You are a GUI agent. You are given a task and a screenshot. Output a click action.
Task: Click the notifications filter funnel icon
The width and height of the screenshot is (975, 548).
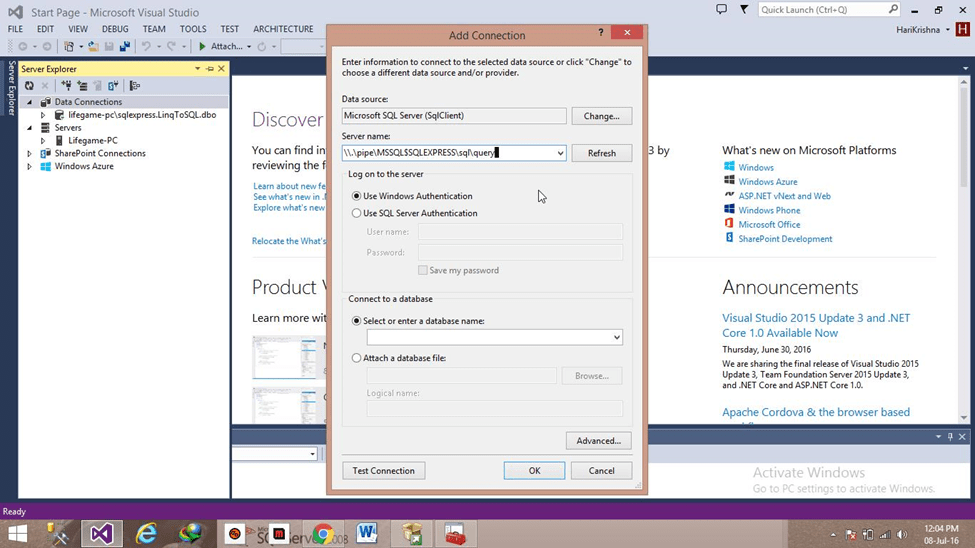click(744, 9)
